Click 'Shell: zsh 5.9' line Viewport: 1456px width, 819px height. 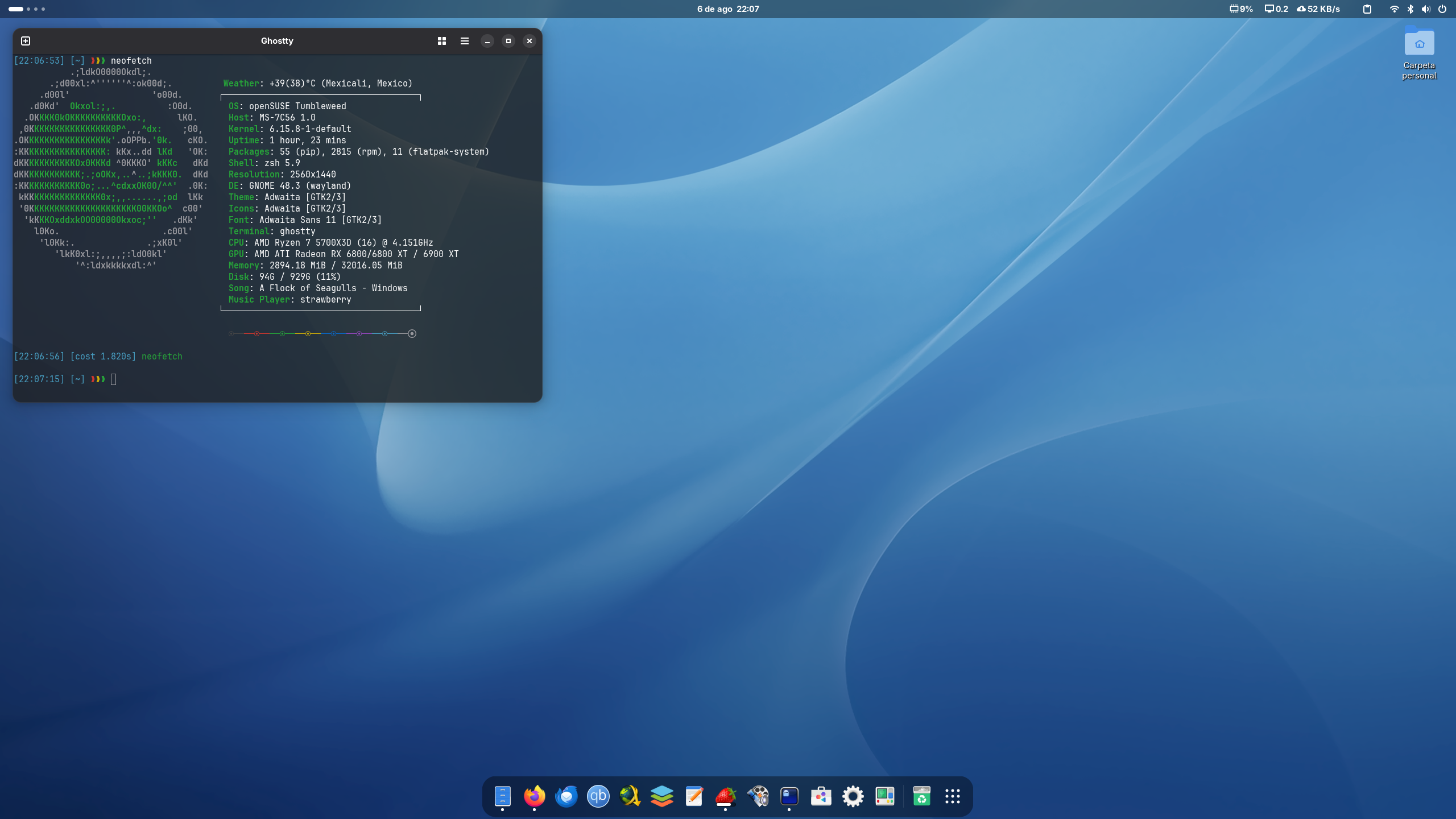tap(264, 163)
